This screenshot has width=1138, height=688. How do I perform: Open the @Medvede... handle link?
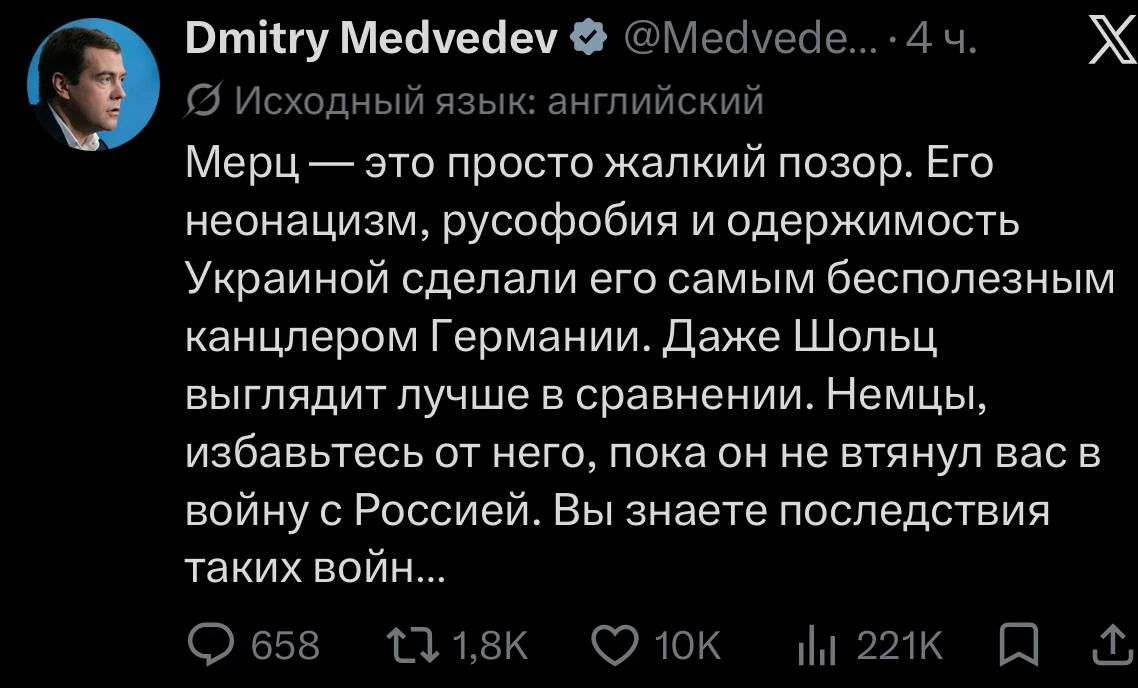pyautogui.click(x=745, y=38)
